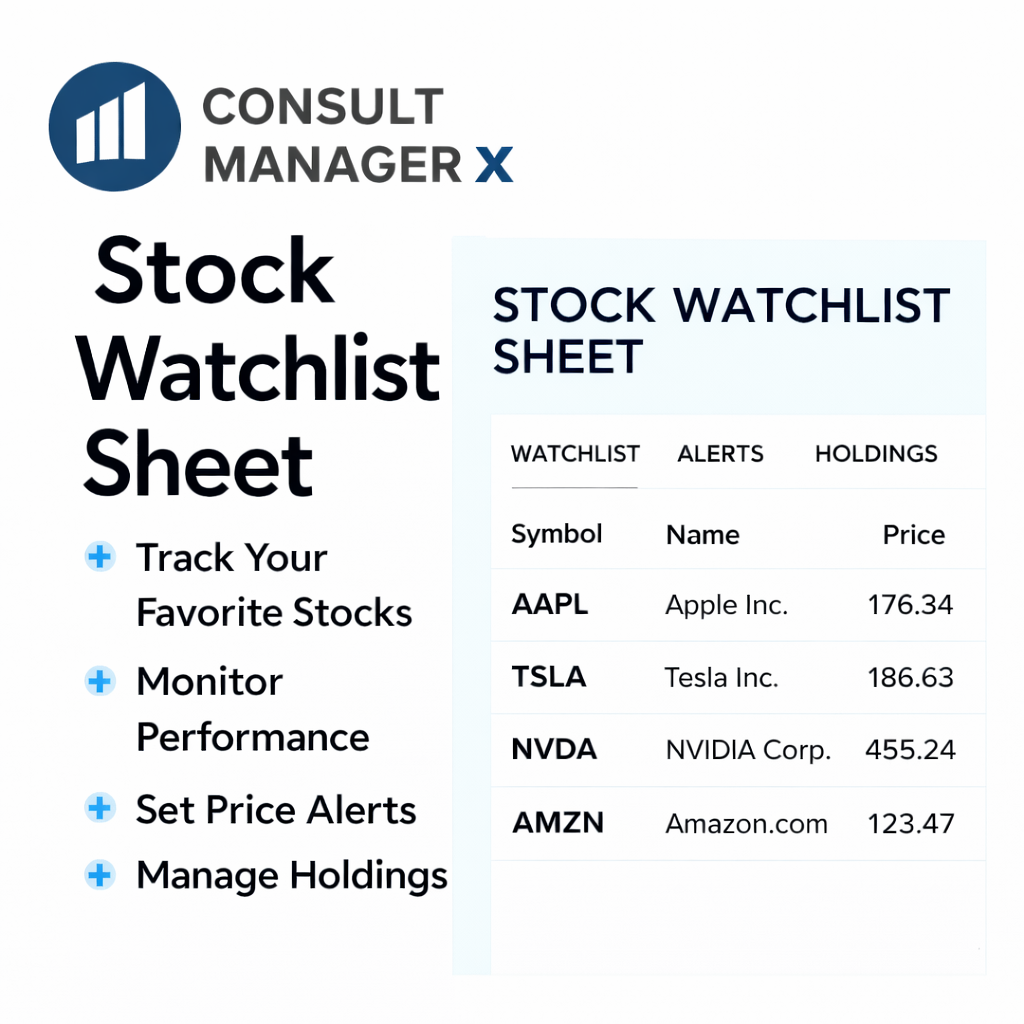The image size is (1024, 1024).
Task: Switch to the HOLDINGS tab
Action: [876, 454]
